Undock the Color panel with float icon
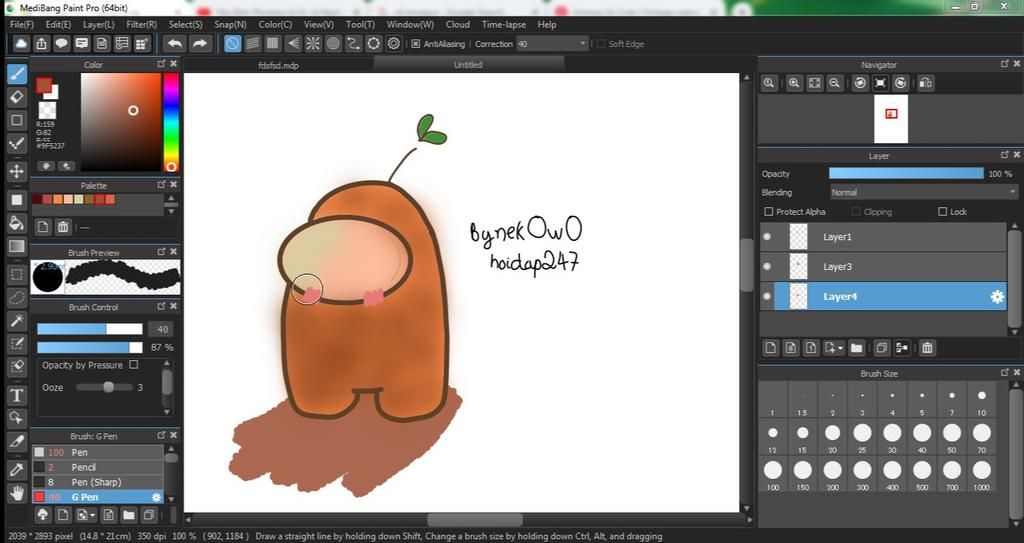The image size is (1024, 543). point(161,64)
